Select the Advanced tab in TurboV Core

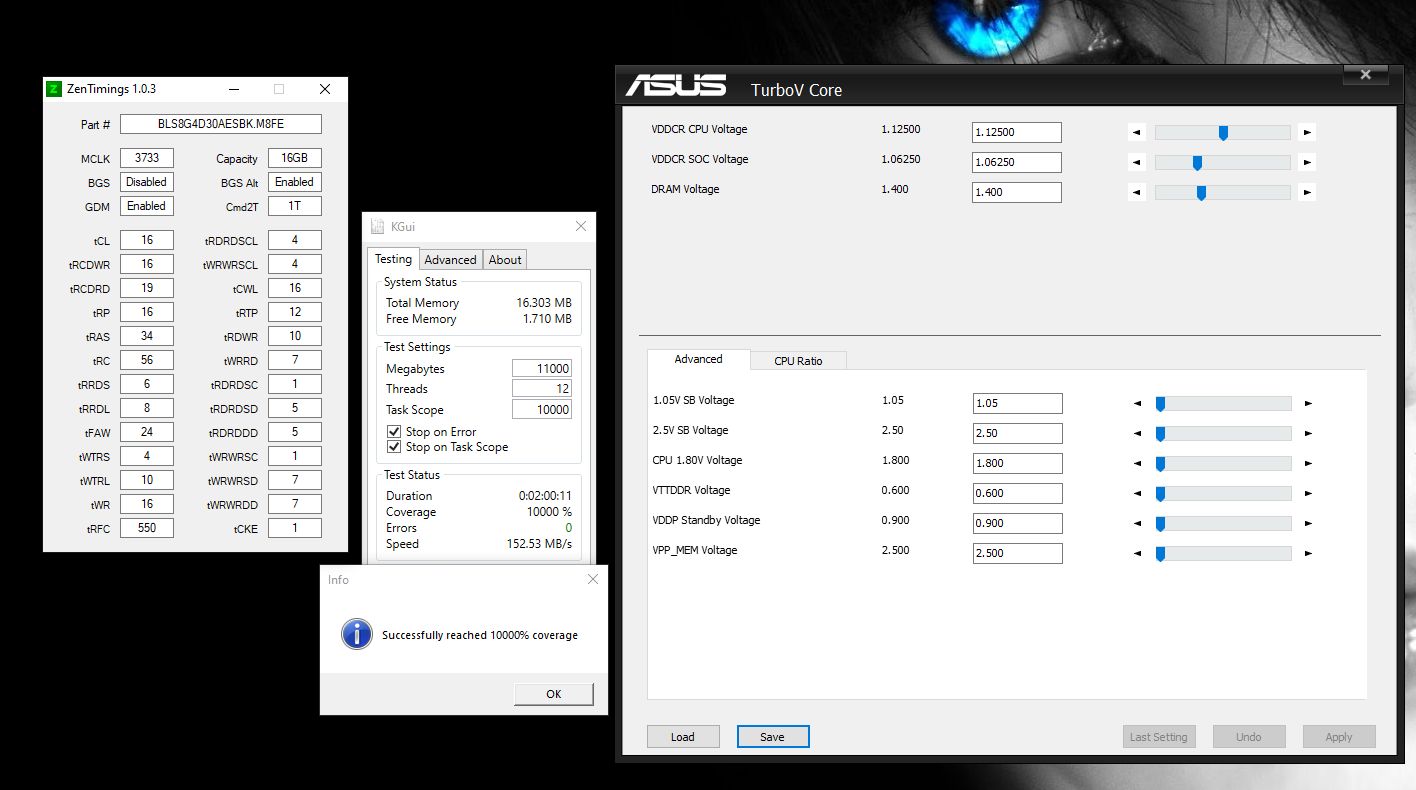click(x=698, y=359)
